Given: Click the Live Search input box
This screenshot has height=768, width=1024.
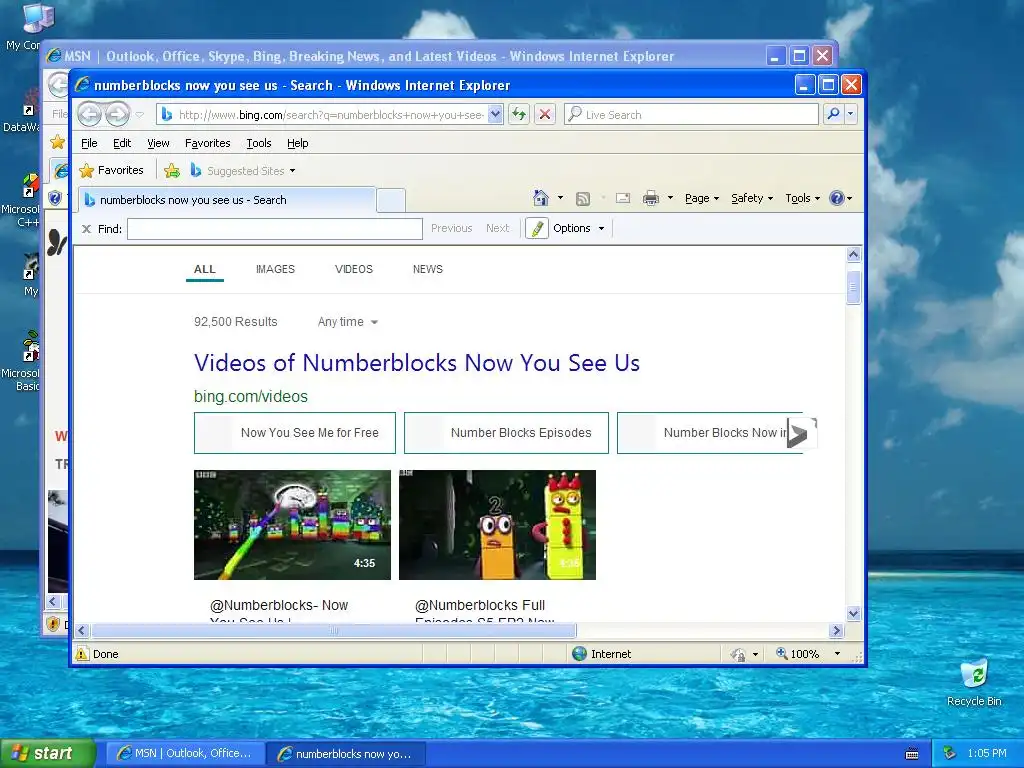Looking at the screenshot, I should point(691,114).
